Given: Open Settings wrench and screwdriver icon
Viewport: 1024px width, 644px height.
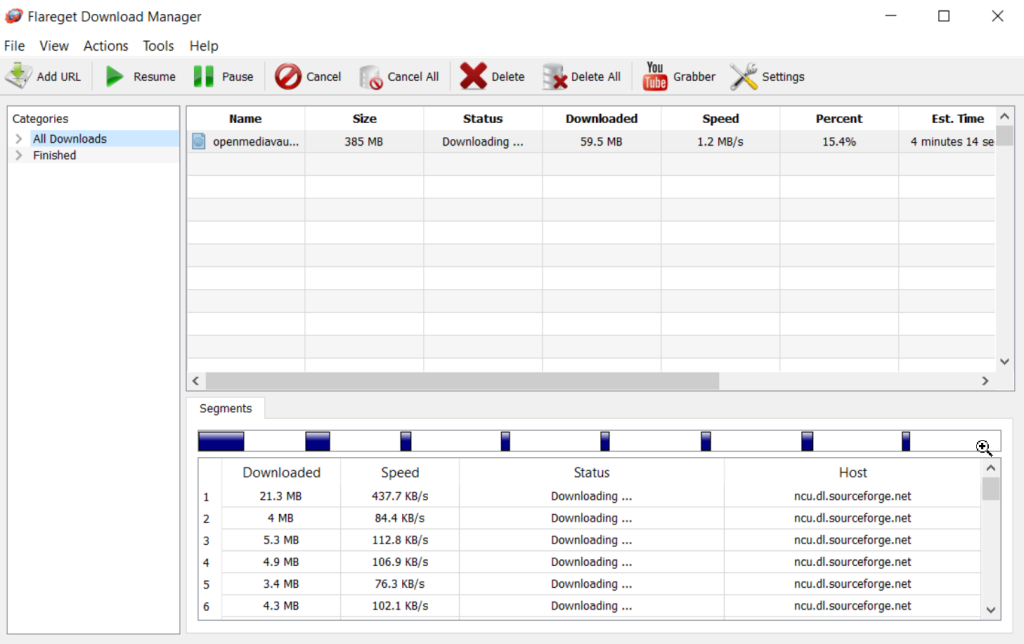Looking at the screenshot, I should pos(743,76).
